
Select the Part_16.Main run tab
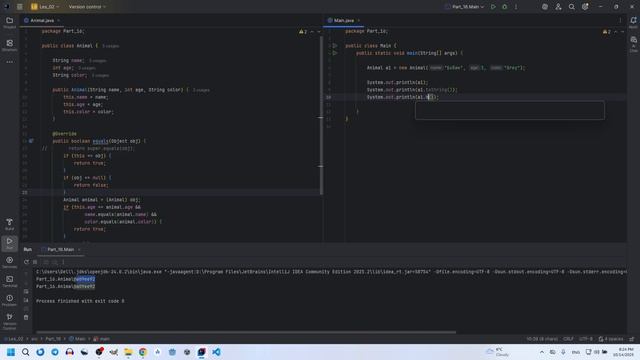pyautogui.click(x=60, y=249)
